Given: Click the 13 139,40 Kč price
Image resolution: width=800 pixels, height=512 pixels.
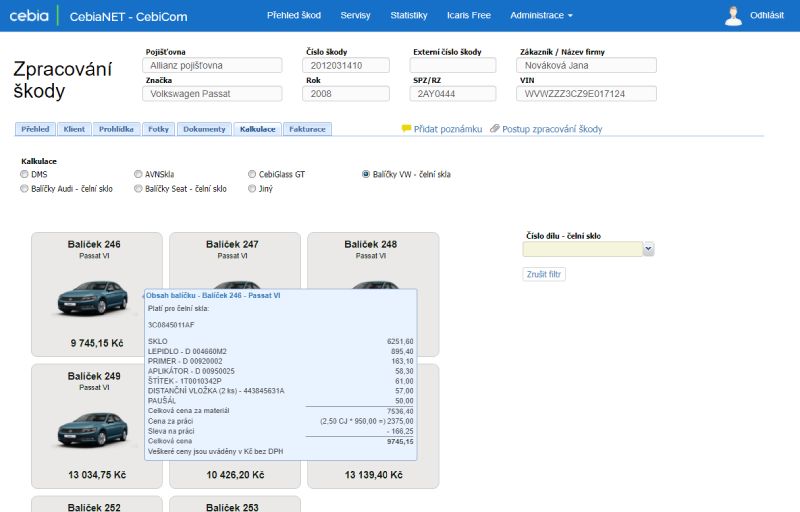Looking at the screenshot, I should [373, 475].
